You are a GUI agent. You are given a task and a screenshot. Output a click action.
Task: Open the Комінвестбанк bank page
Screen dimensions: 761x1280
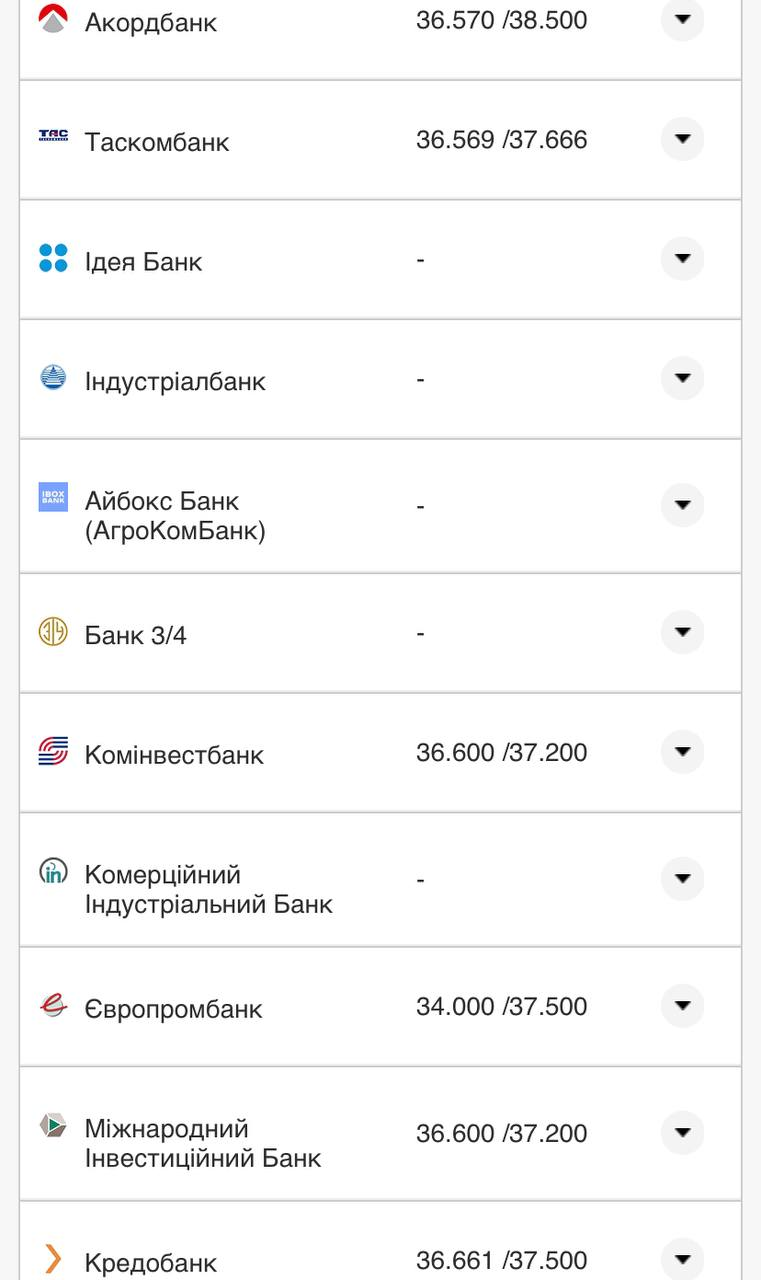click(x=176, y=754)
